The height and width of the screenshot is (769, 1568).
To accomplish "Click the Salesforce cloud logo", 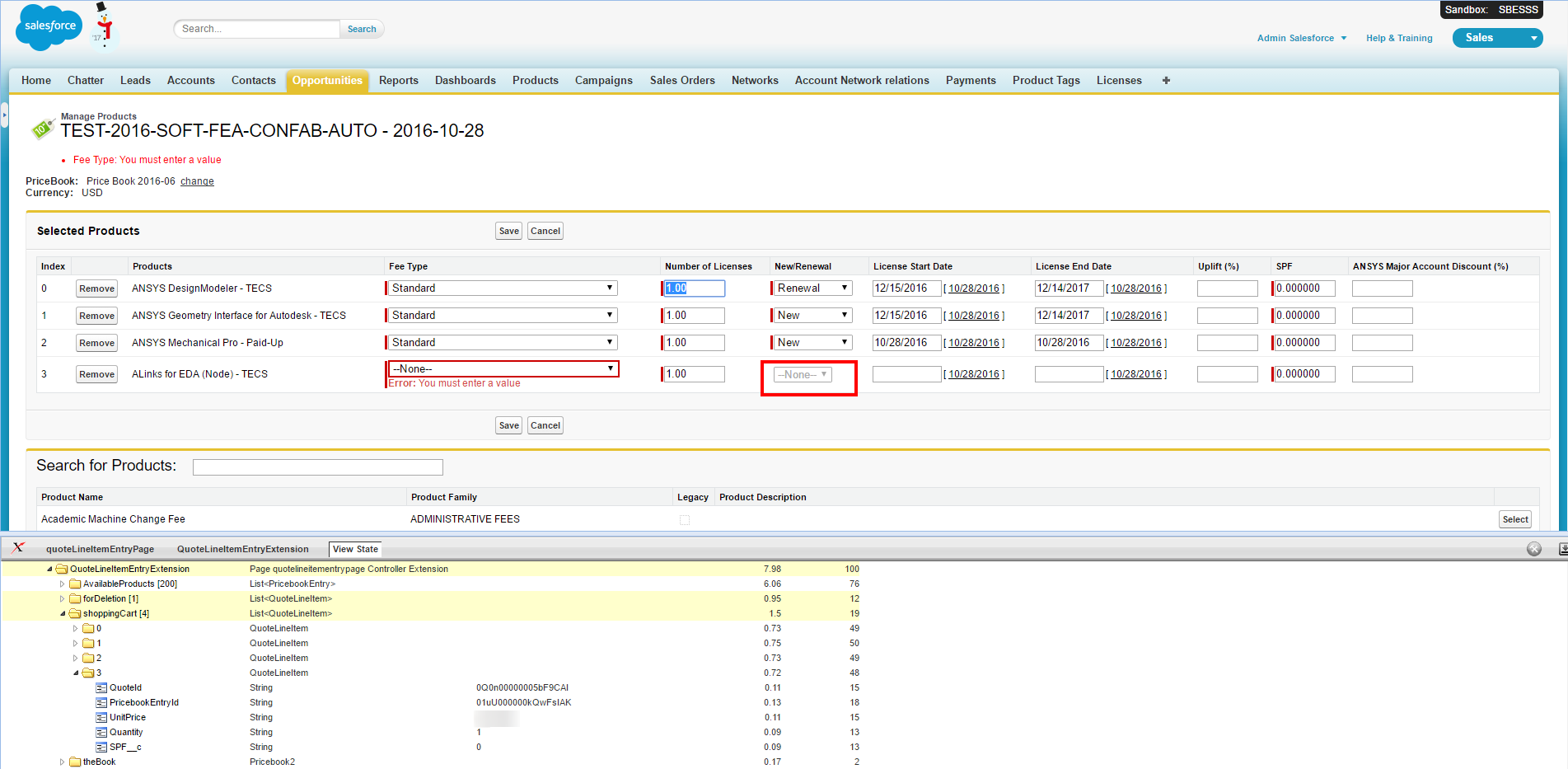I will [49, 26].
